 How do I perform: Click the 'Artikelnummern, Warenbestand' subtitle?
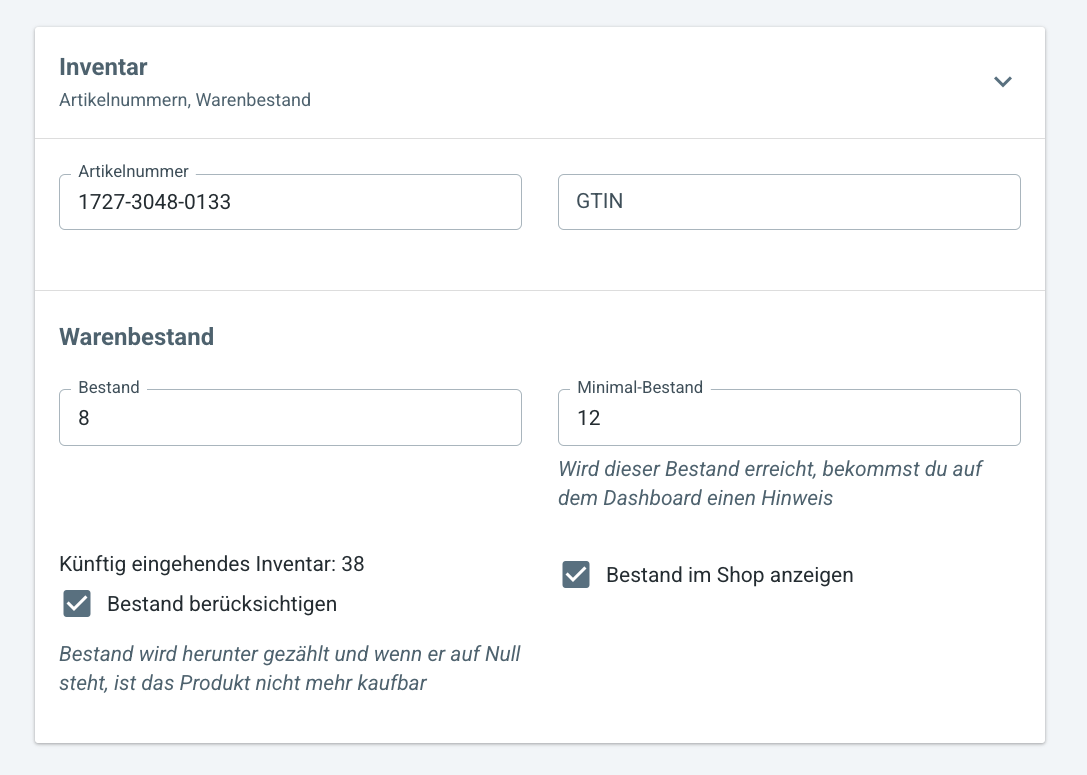[x=185, y=100]
